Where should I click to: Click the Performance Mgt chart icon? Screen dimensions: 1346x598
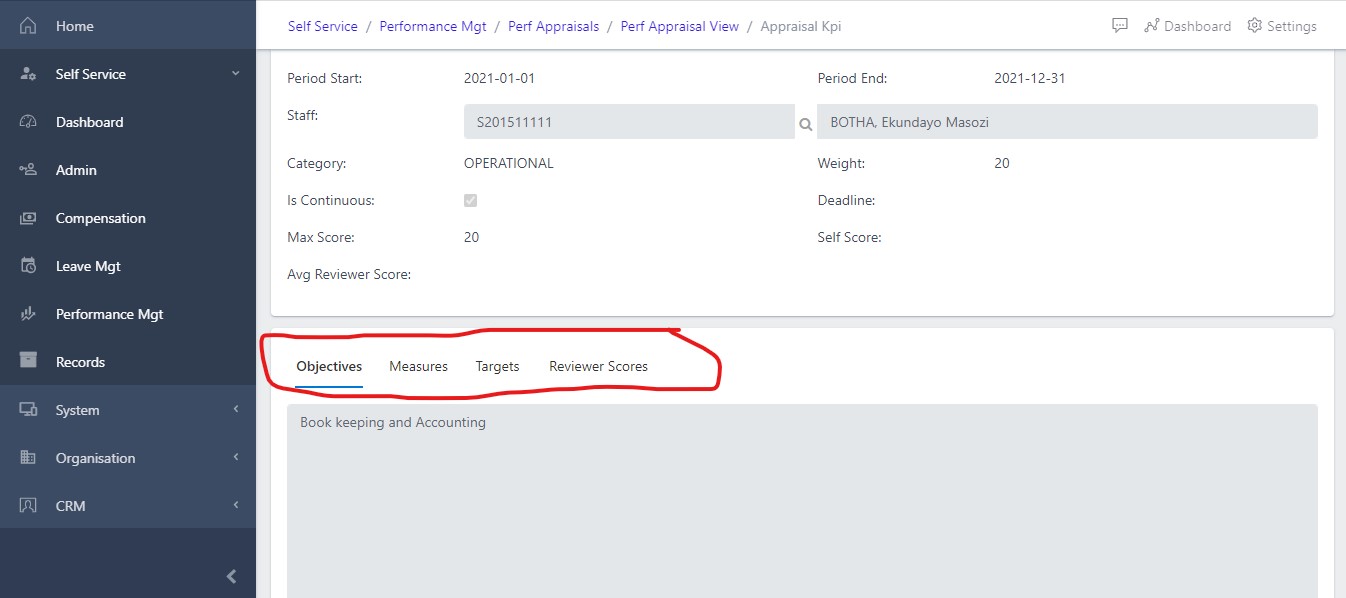pyautogui.click(x=28, y=314)
